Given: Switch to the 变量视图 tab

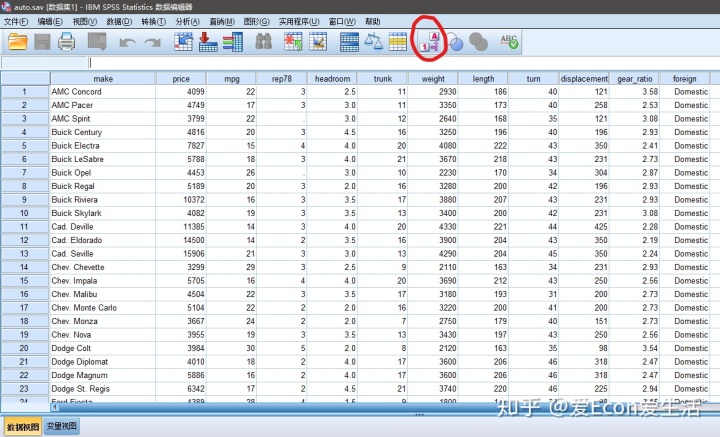Looking at the screenshot, I should [62, 426].
